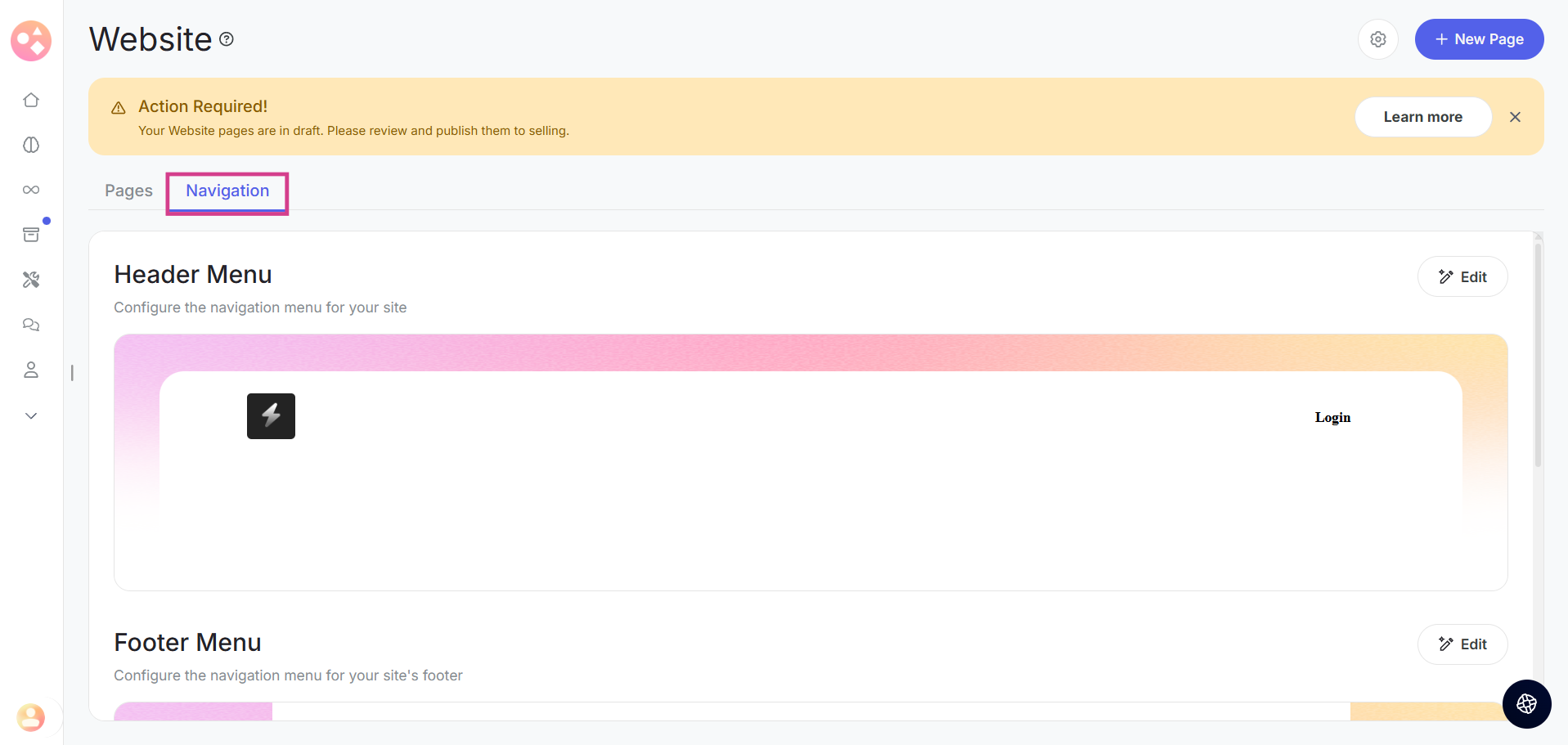Open the user avatar at sidebar bottom
Viewport: 1568px width, 745px height.
(31, 717)
